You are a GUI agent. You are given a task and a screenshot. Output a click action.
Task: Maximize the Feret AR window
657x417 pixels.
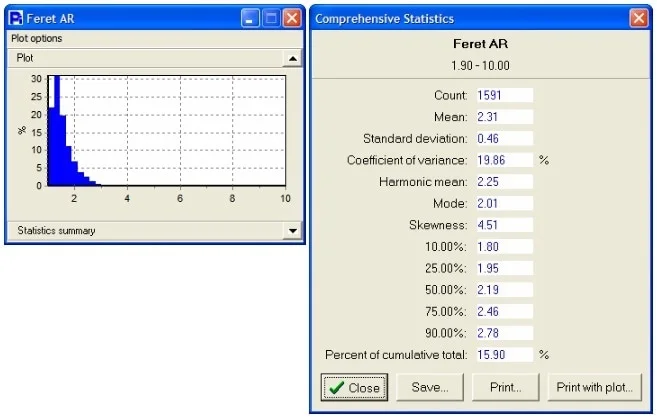click(x=270, y=18)
